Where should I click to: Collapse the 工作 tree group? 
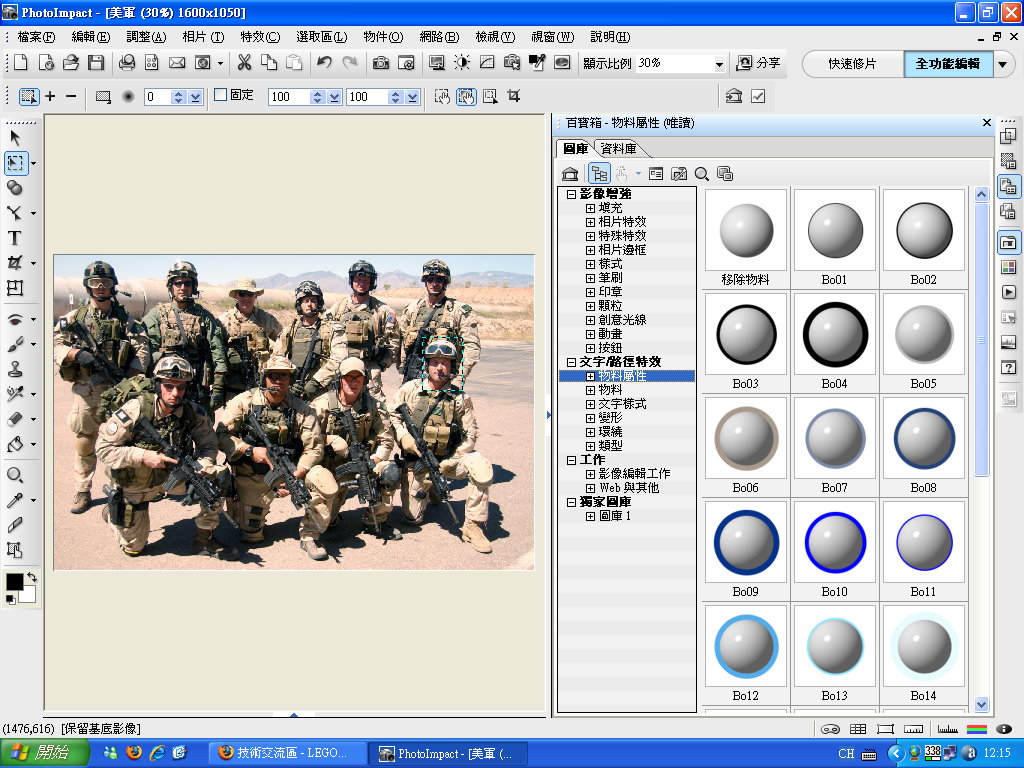point(571,460)
